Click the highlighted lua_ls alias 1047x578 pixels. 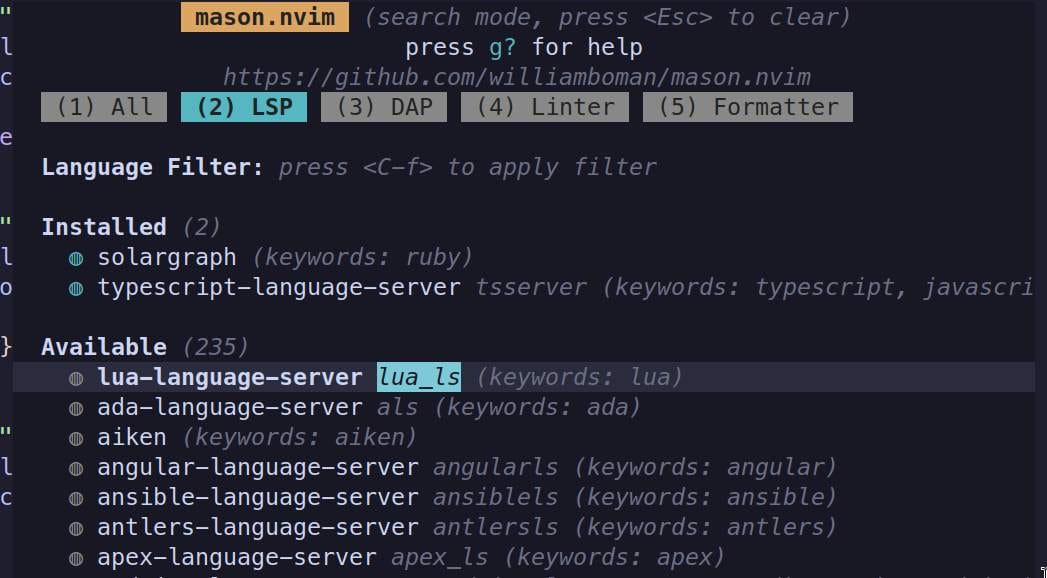tap(419, 378)
